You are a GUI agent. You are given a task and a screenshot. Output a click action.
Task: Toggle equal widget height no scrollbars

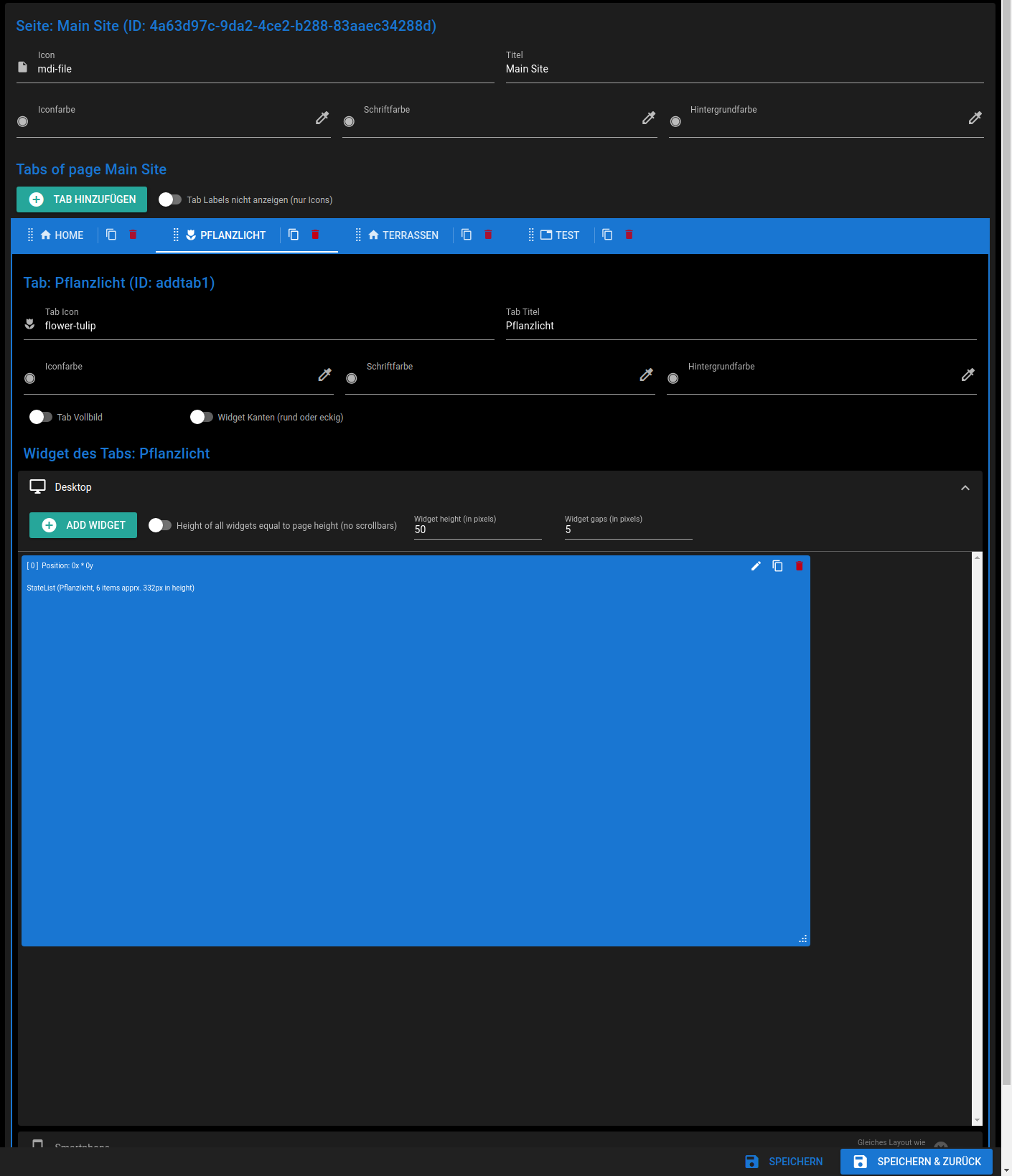click(160, 525)
